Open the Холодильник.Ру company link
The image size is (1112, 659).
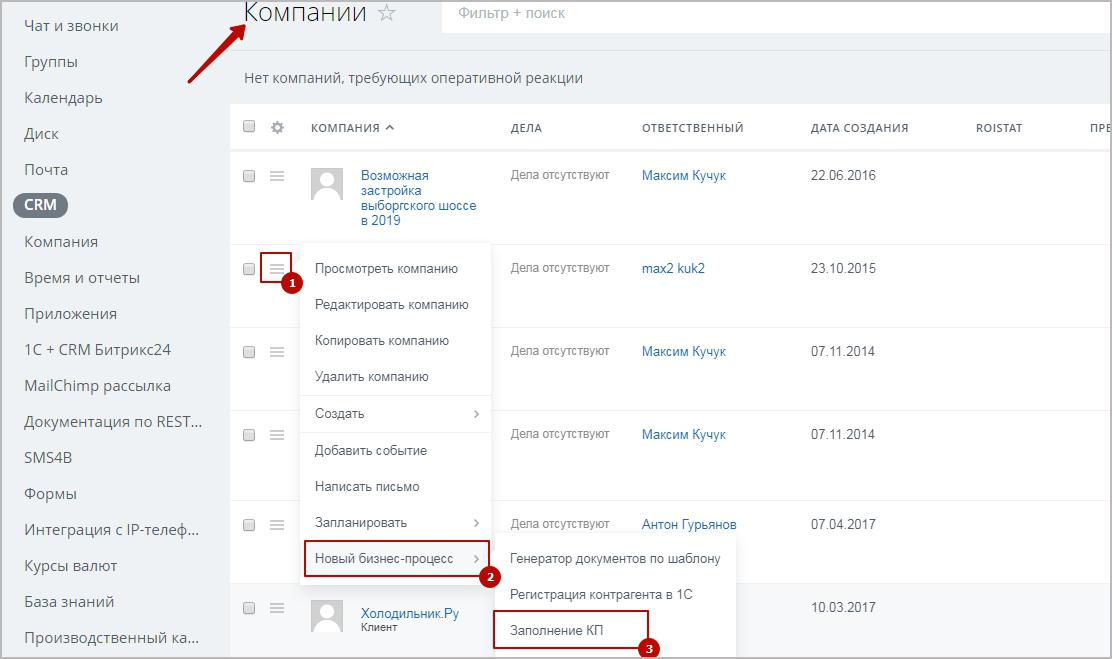(x=409, y=613)
